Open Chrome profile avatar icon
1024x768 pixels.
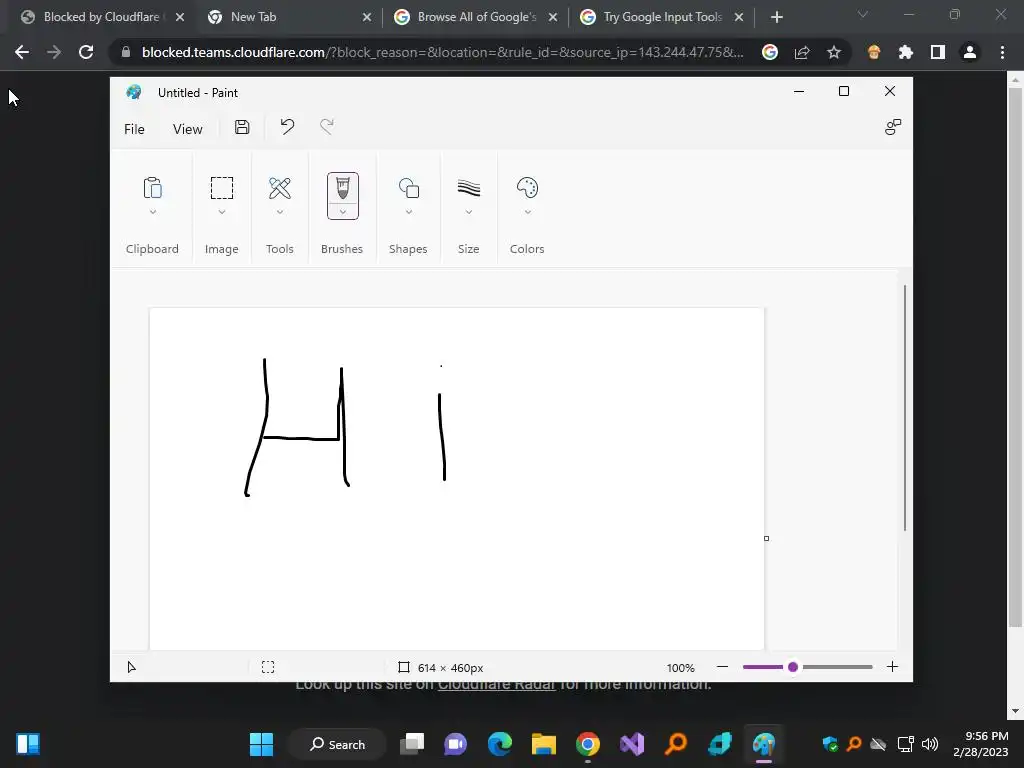coord(970,52)
